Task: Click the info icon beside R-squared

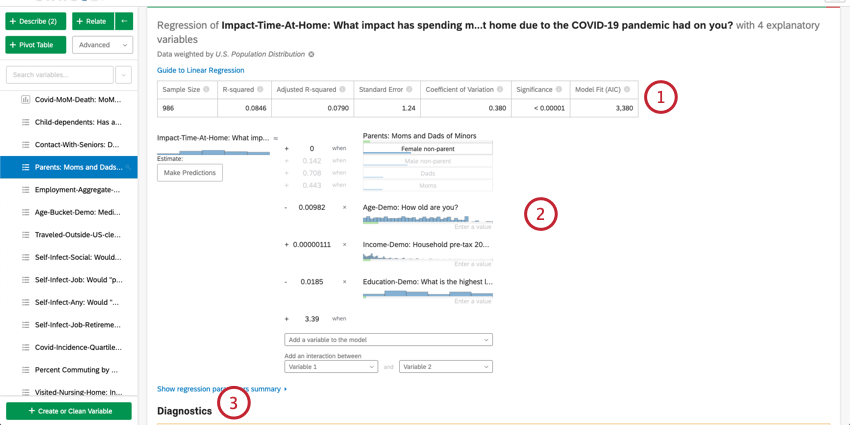Action: (260, 89)
